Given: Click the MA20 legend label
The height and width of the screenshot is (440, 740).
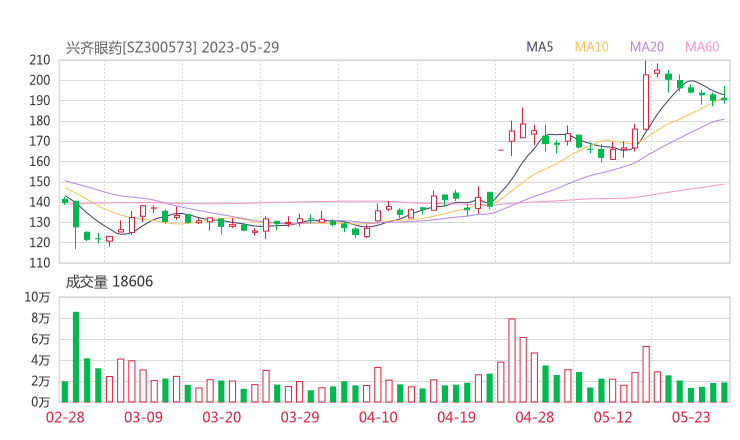Looking at the screenshot, I should 647,47.
